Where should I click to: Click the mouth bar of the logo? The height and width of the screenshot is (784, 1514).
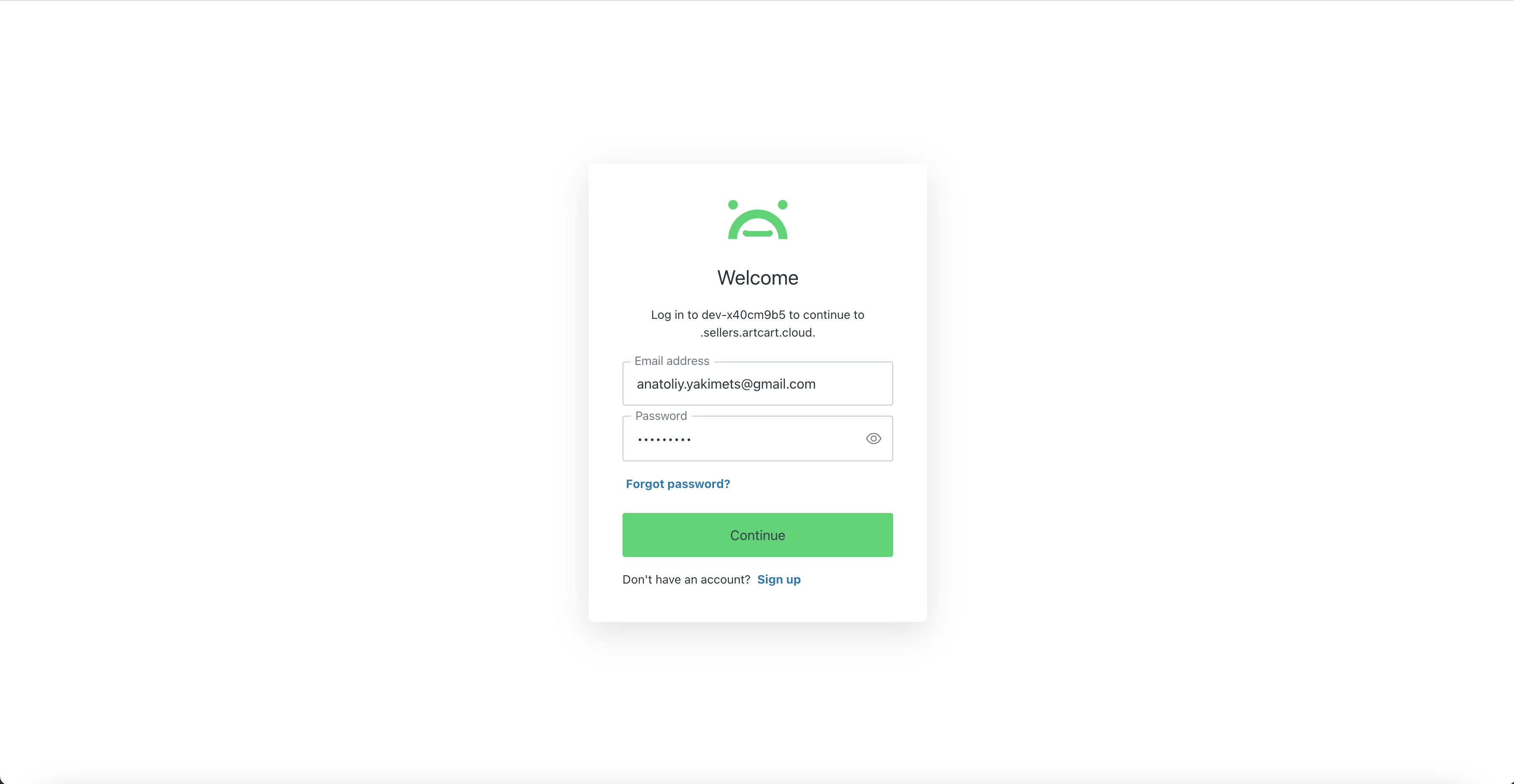point(757,233)
